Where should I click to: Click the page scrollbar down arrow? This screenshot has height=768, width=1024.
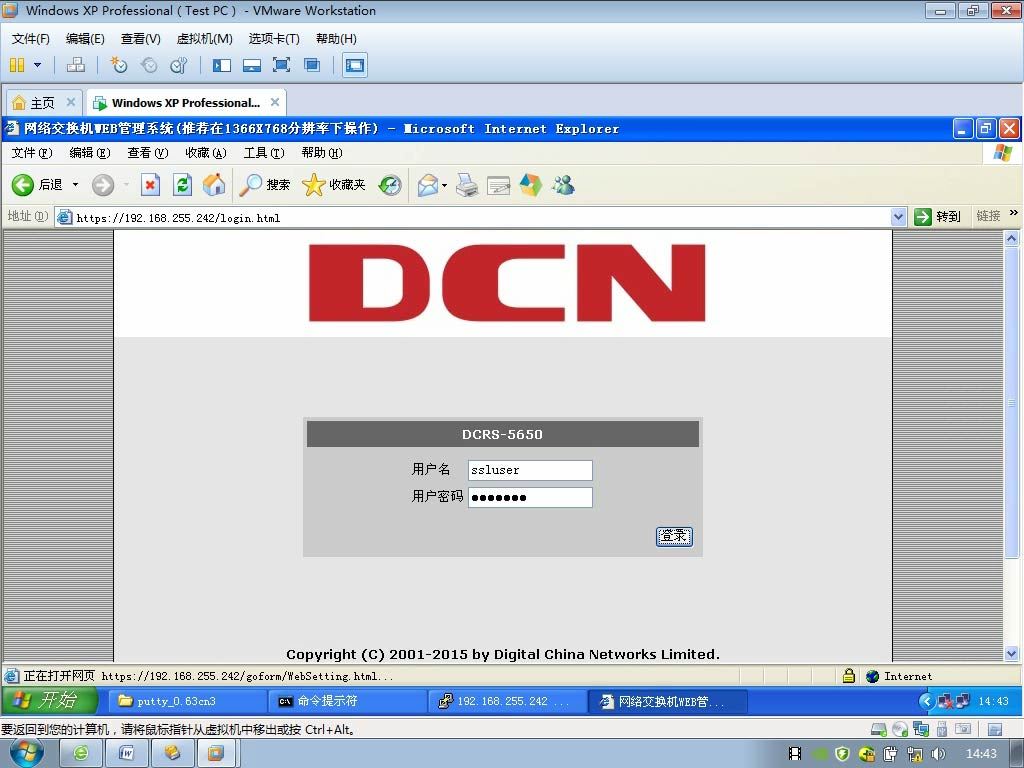[1012, 653]
